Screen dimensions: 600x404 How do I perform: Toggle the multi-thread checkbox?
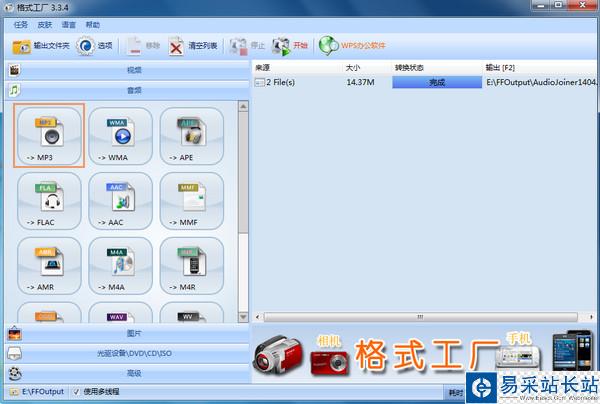(x=76, y=392)
